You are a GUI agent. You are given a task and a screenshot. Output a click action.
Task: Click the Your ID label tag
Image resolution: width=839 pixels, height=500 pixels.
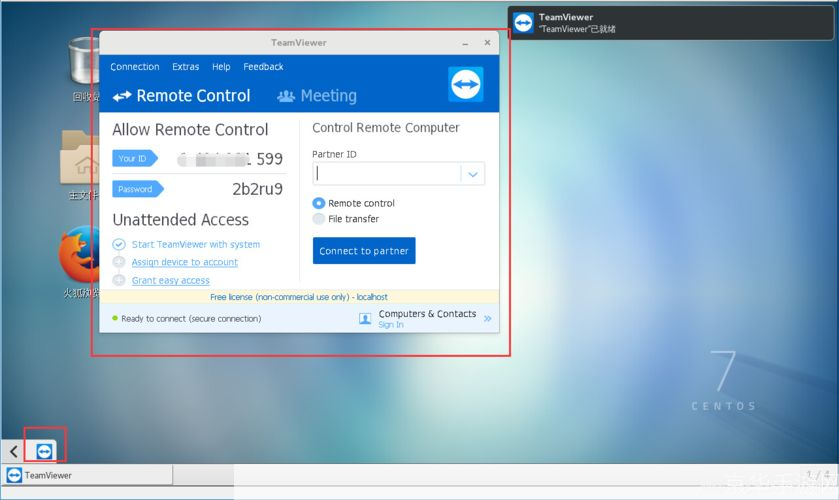coord(135,158)
